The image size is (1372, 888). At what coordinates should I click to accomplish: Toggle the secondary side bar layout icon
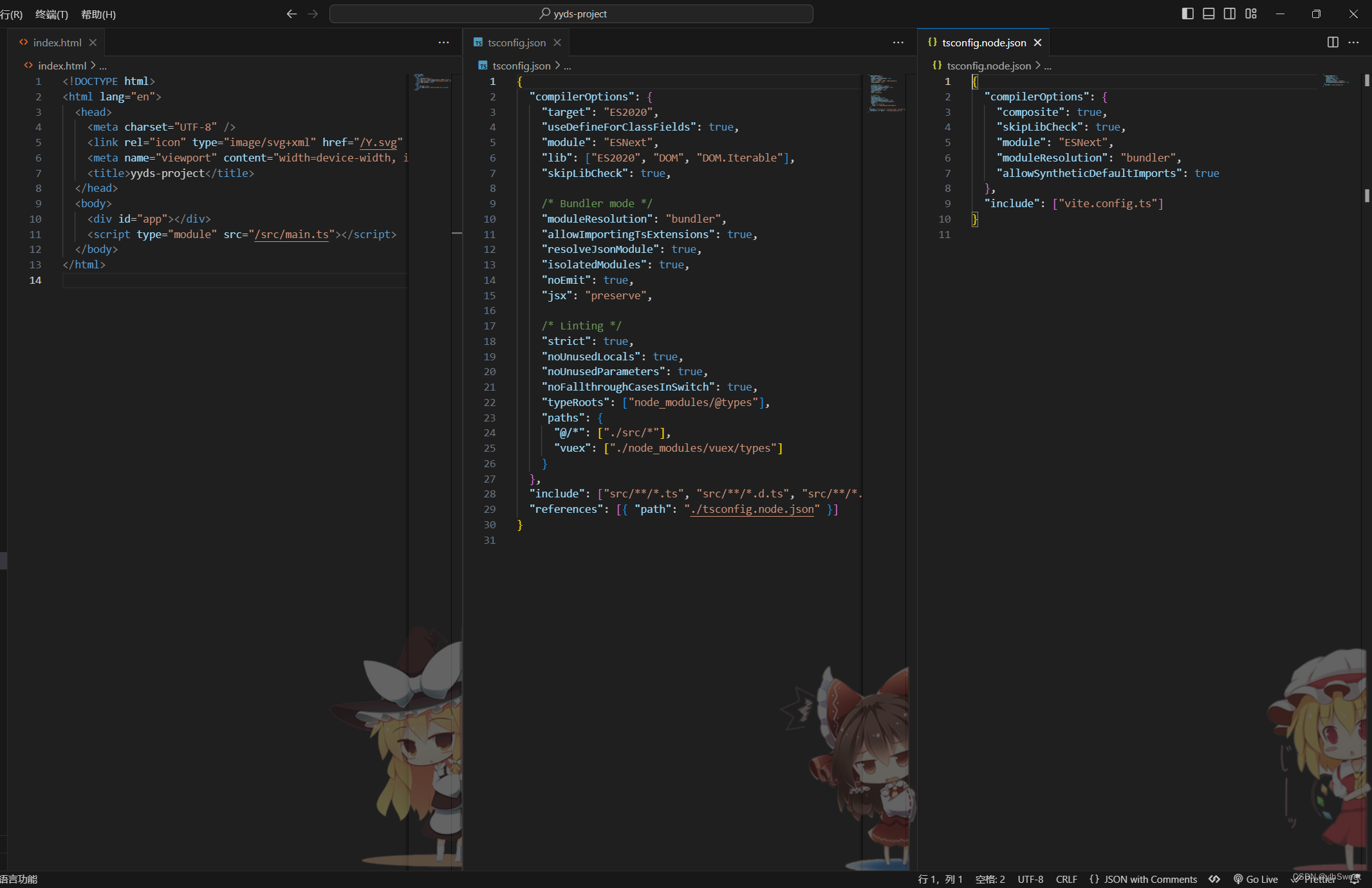[1230, 14]
